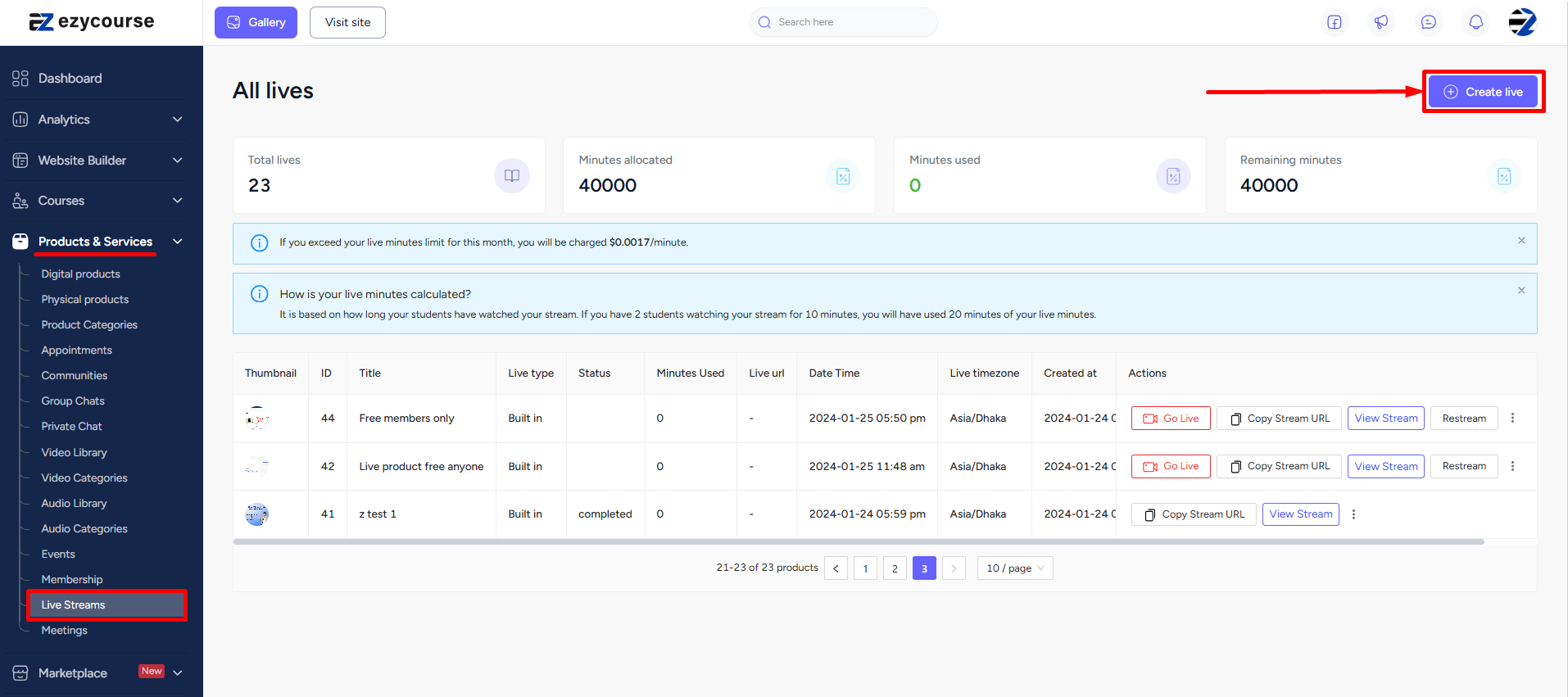The height and width of the screenshot is (697, 1568).
Task: Click the Remaining minutes card icon
Action: (x=1504, y=175)
